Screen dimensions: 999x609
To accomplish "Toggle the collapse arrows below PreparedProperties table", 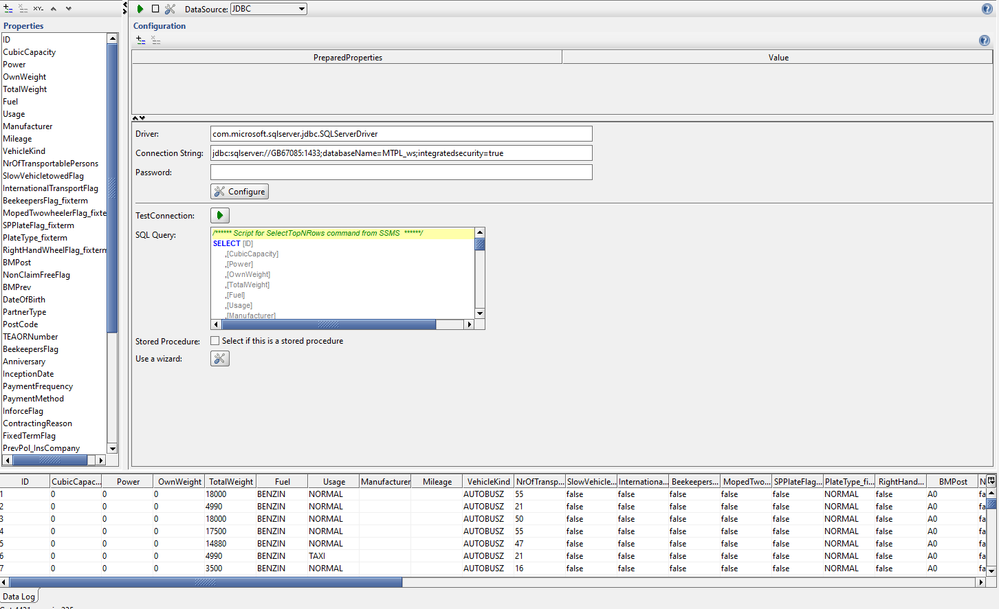I will 140,119.
